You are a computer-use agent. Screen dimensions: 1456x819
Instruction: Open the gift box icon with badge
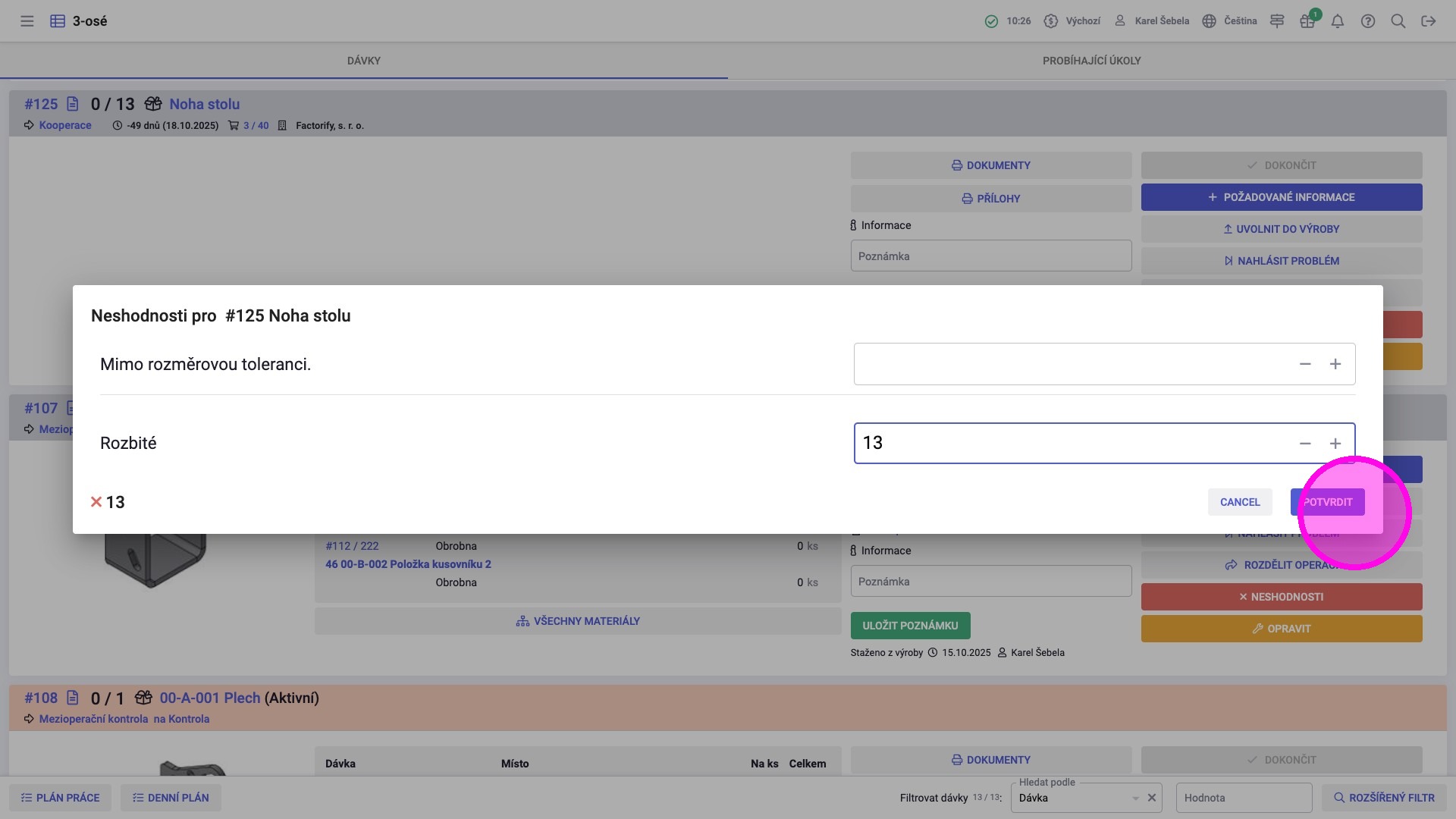click(1307, 21)
